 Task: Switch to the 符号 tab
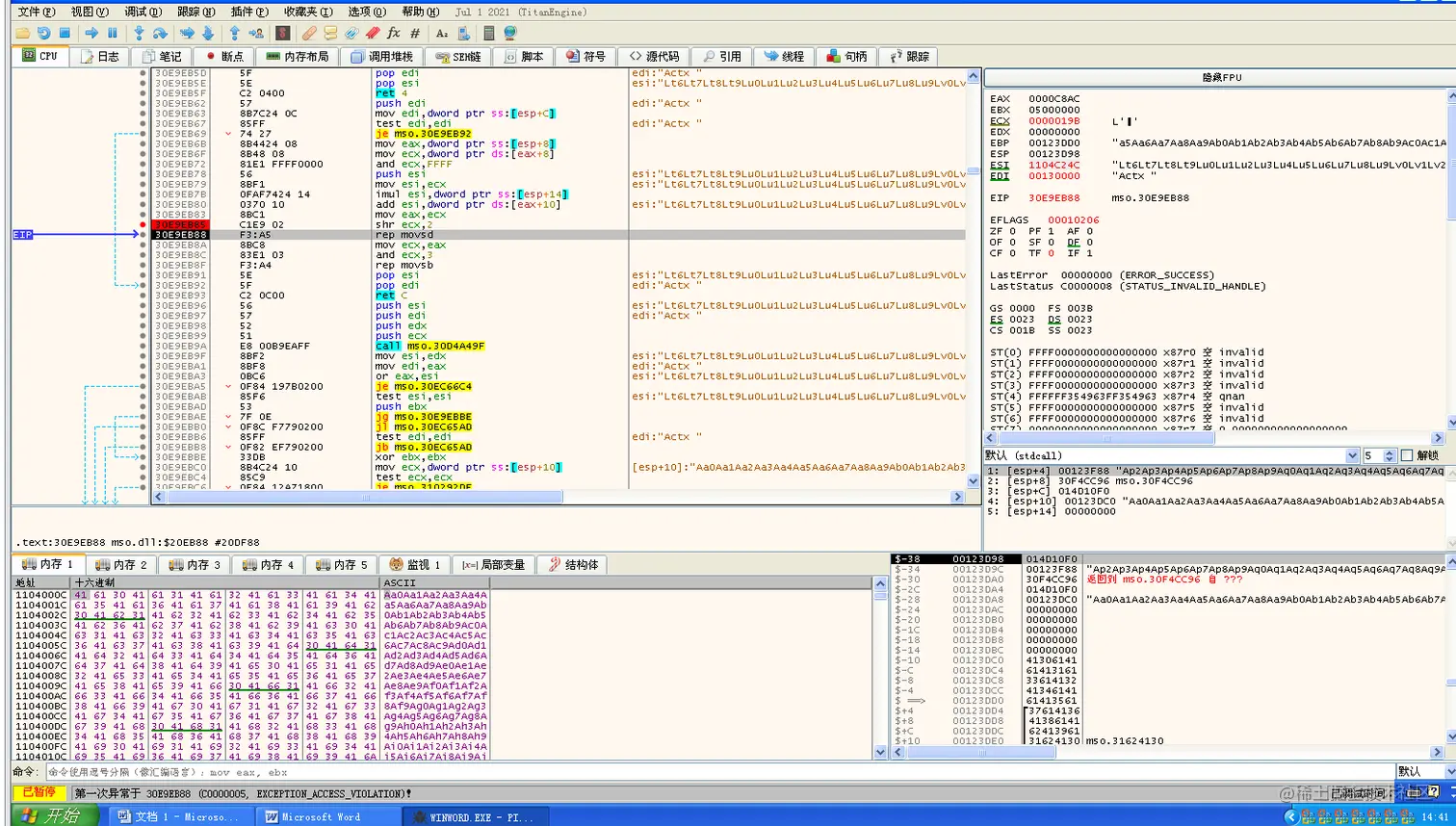pos(585,56)
